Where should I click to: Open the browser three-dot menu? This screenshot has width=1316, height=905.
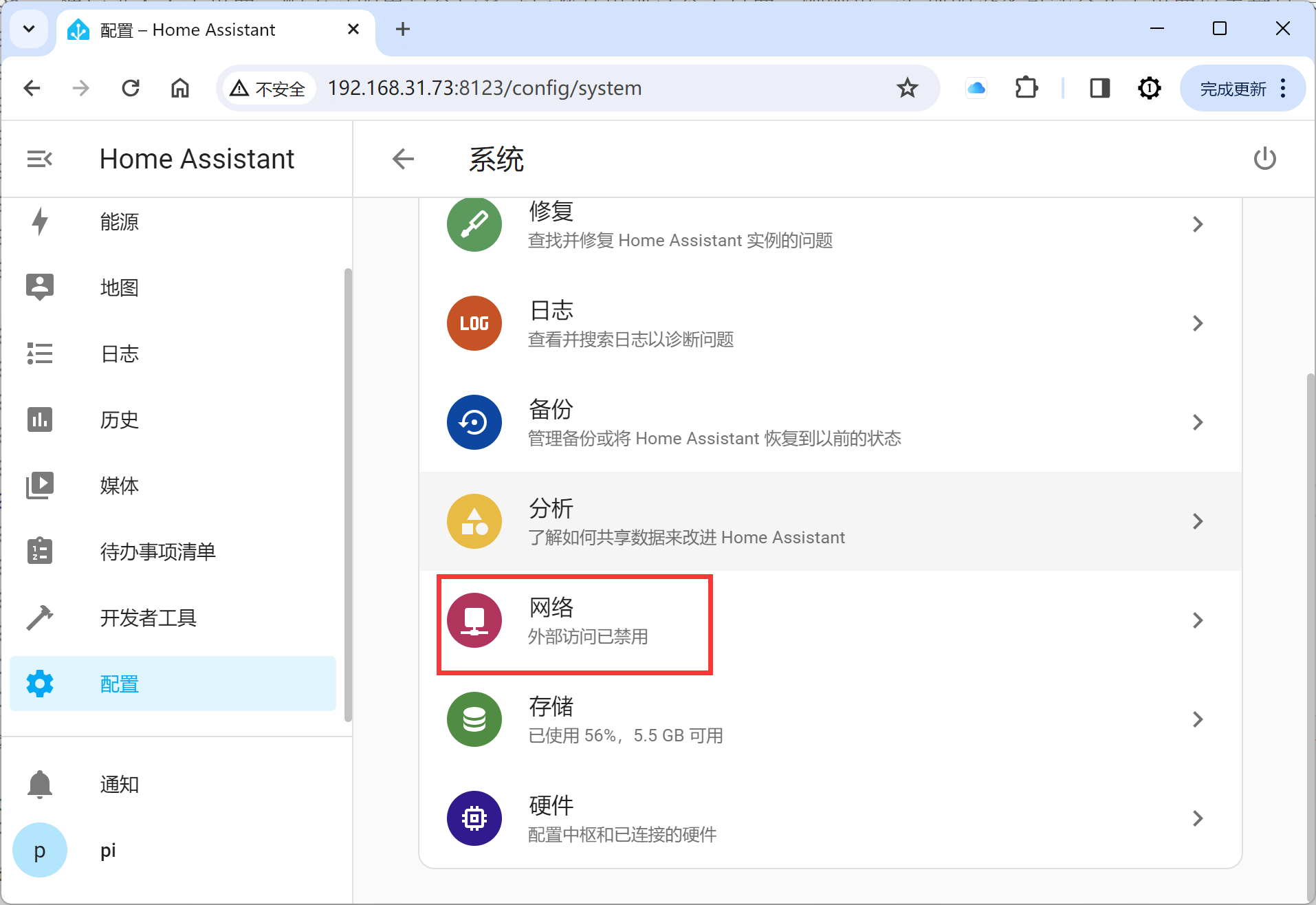coord(1283,88)
